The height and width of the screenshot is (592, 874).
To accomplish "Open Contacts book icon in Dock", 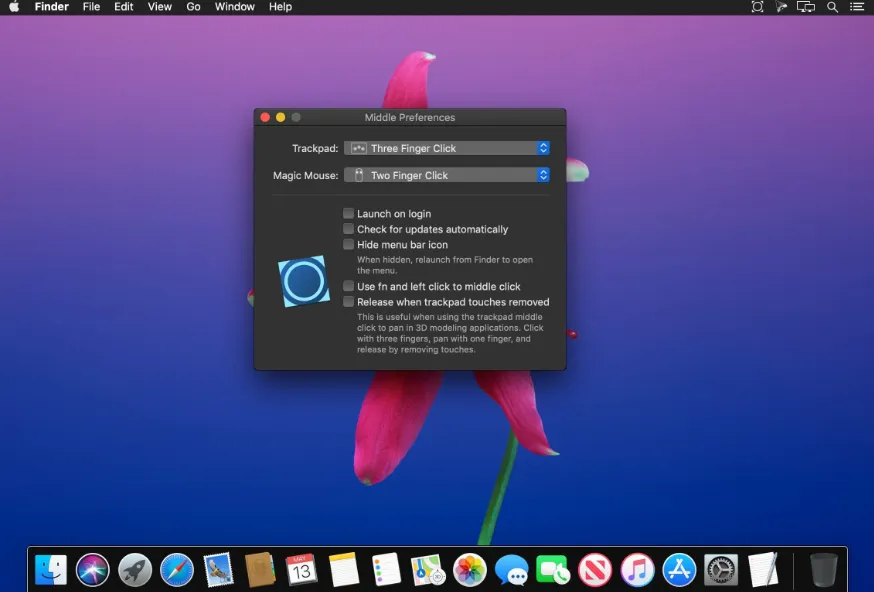I will [x=260, y=570].
